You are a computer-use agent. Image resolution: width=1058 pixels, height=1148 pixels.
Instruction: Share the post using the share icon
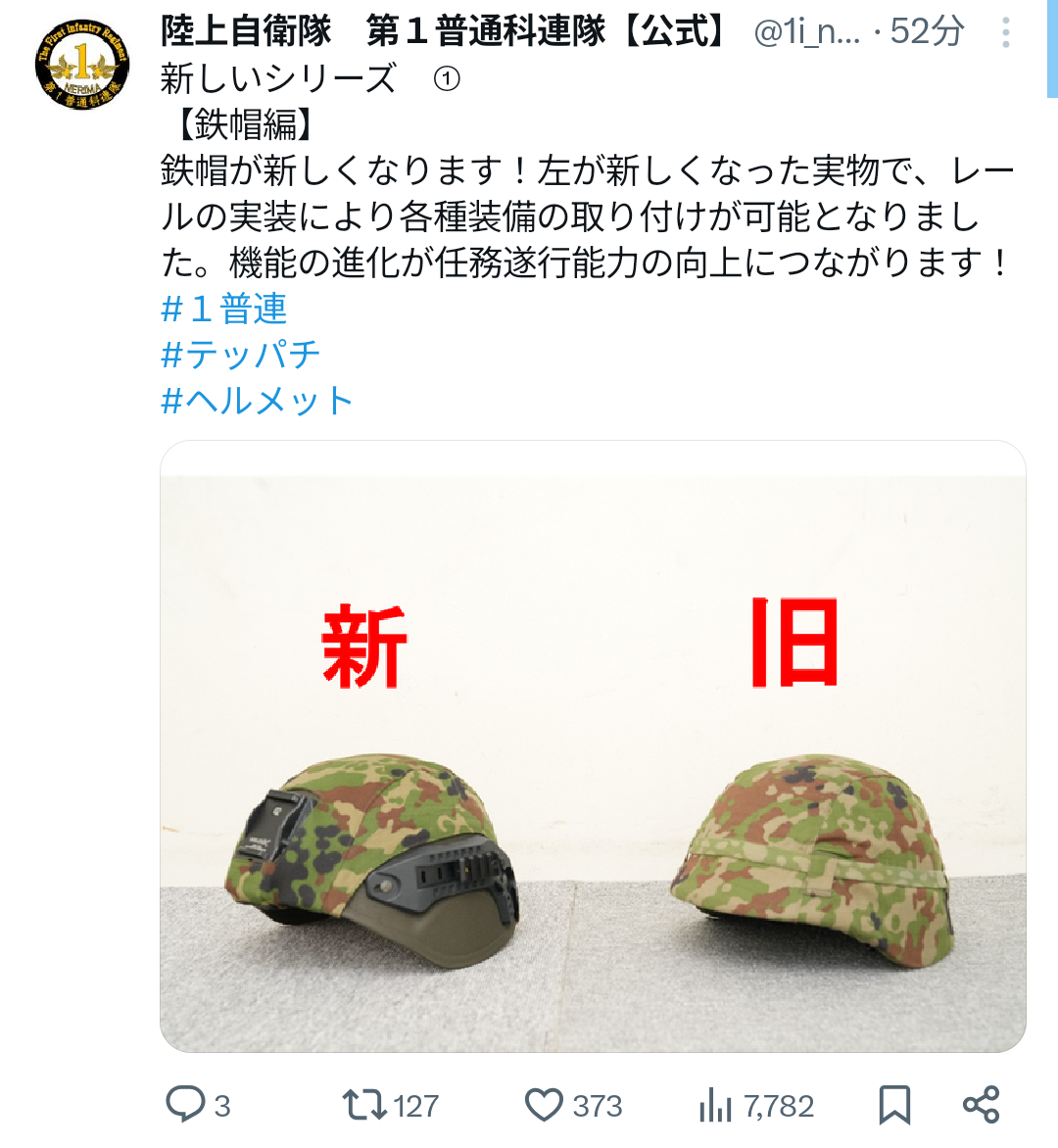point(982,1105)
